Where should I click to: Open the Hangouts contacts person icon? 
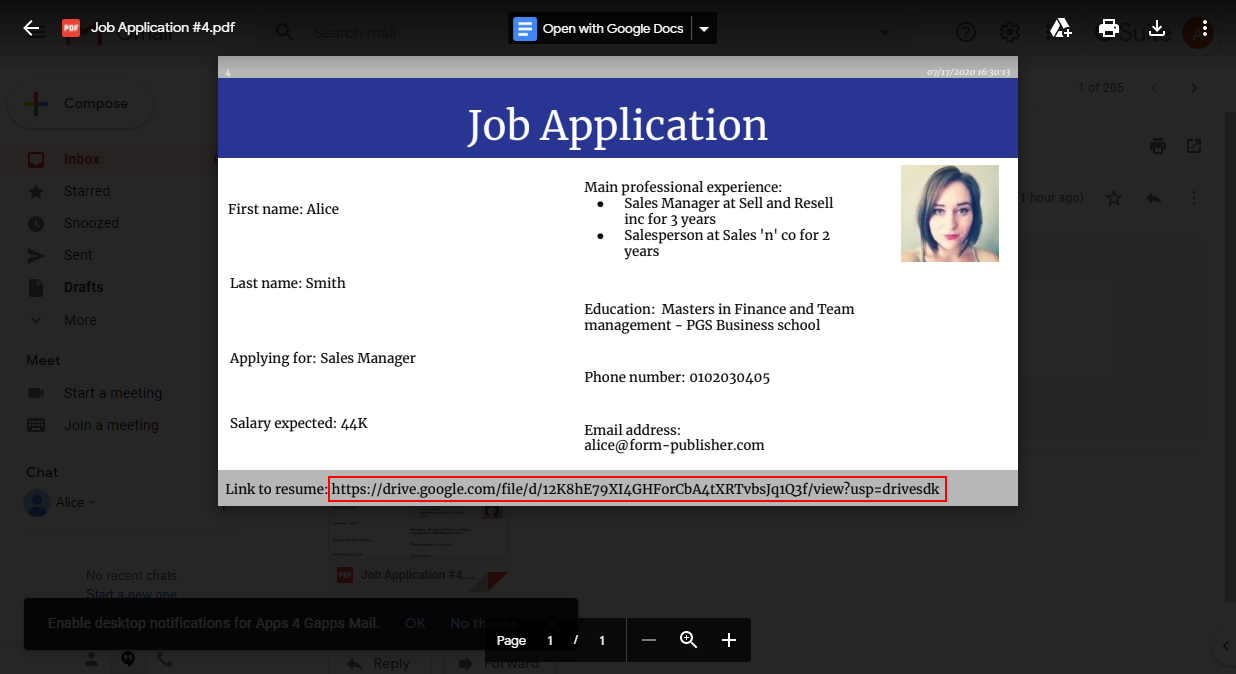point(91,660)
